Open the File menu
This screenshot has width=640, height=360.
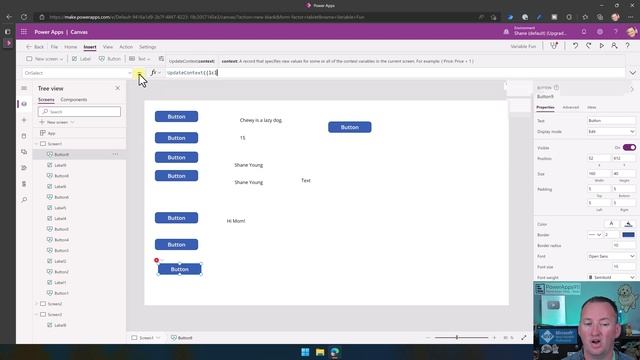54,47
